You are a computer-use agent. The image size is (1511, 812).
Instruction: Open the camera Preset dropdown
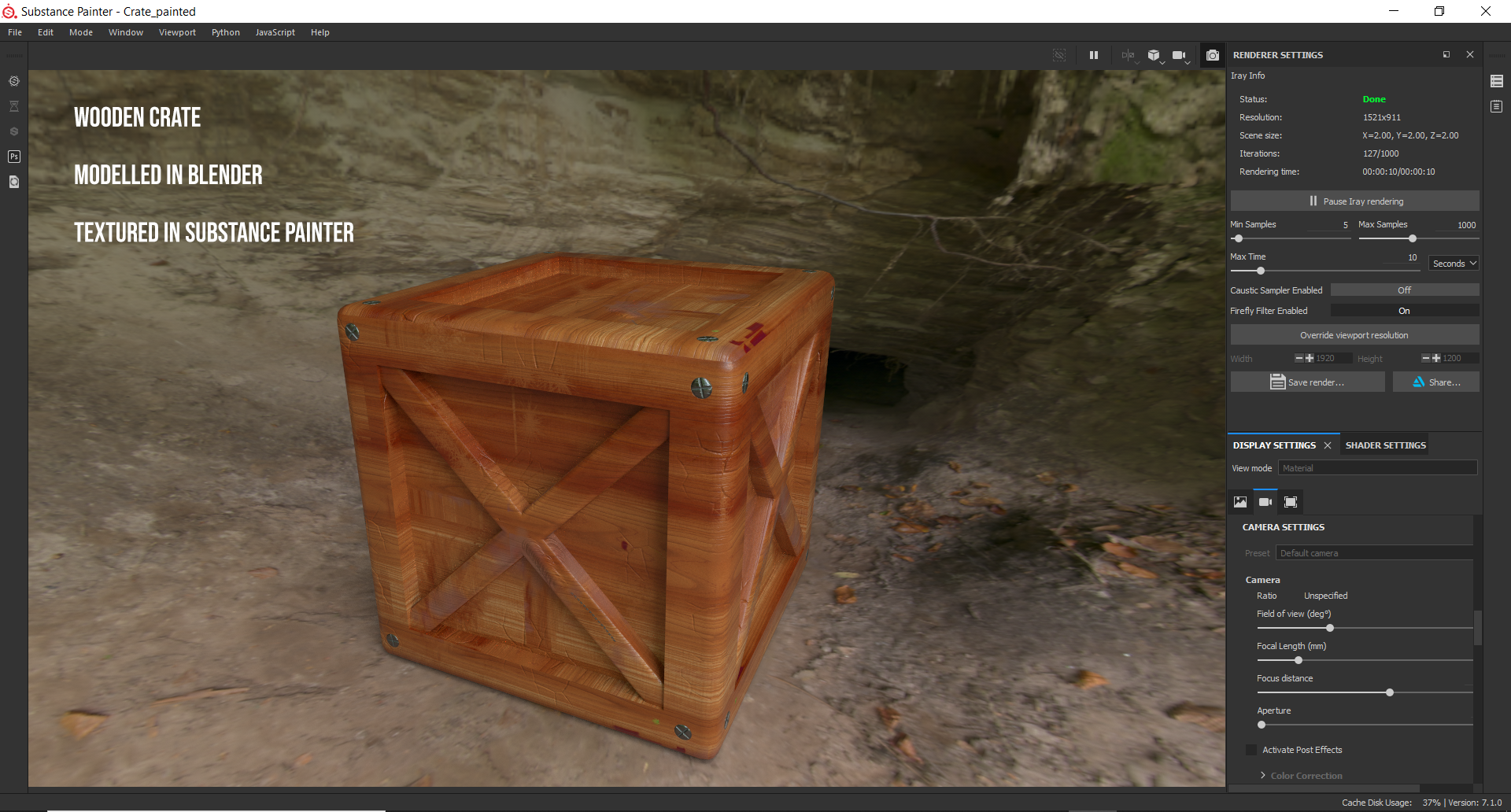click(x=1374, y=553)
